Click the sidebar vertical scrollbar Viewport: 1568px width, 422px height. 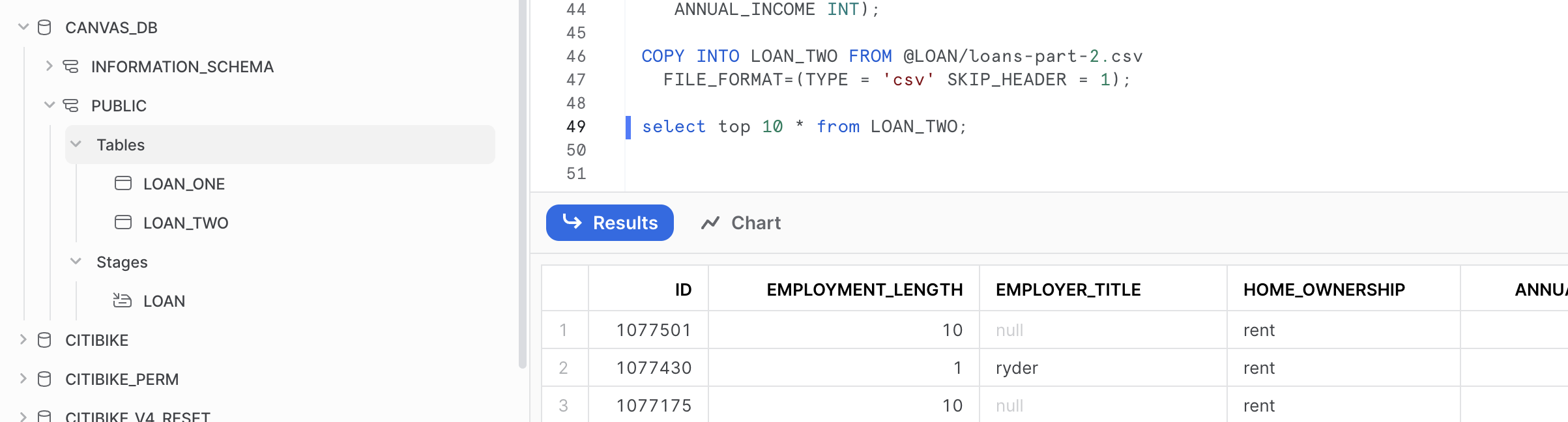522,182
